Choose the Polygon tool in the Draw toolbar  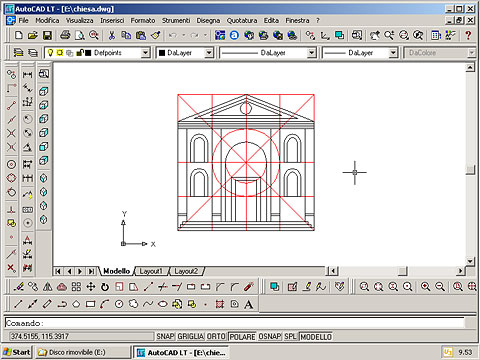point(76,304)
